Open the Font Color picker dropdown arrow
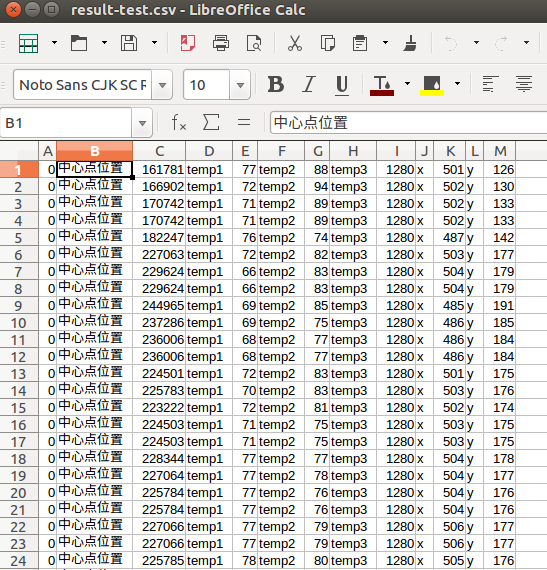547x570 pixels. point(407,84)
